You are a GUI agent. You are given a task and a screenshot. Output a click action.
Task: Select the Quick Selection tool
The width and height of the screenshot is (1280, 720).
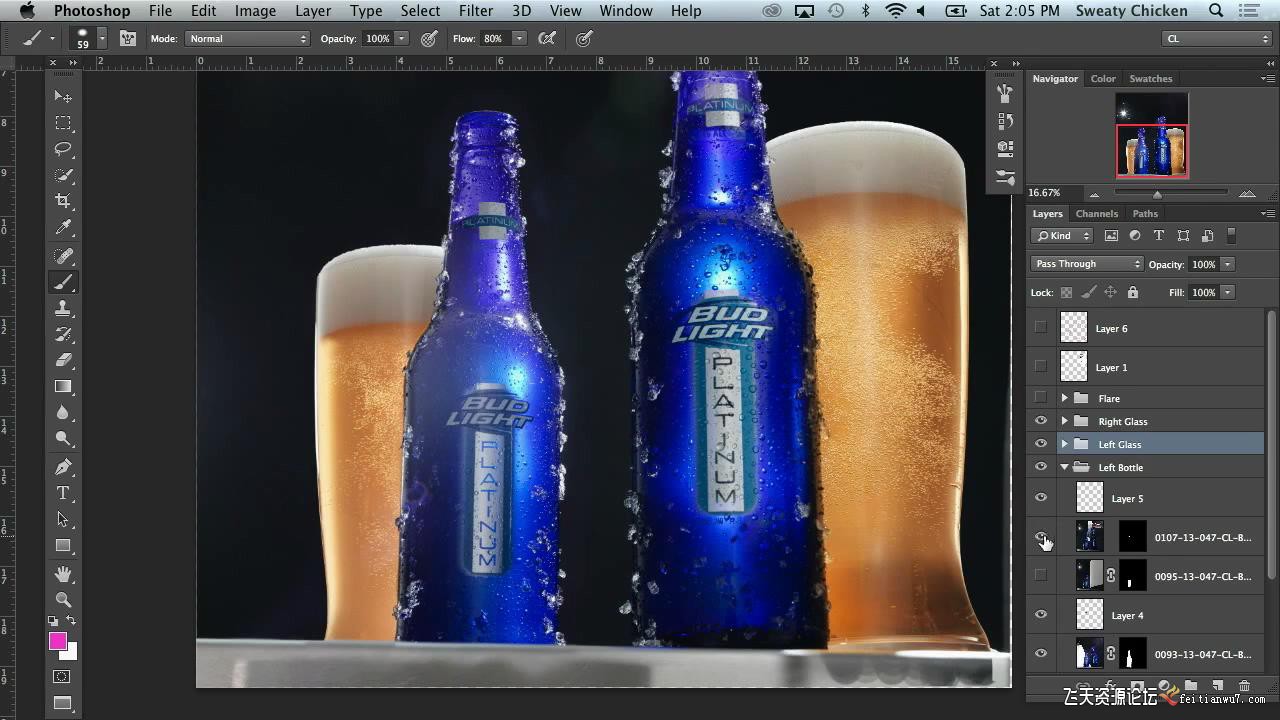pos(63,175)
